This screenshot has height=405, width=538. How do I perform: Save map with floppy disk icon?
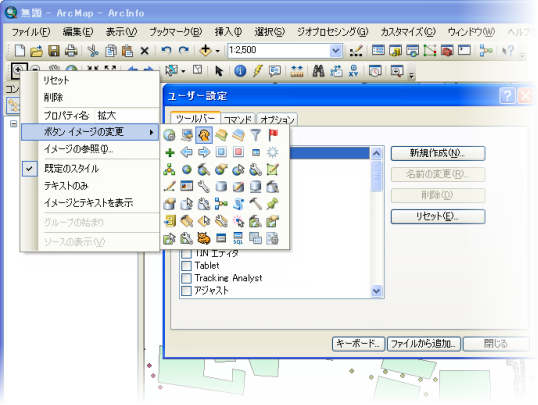point(54,51)
